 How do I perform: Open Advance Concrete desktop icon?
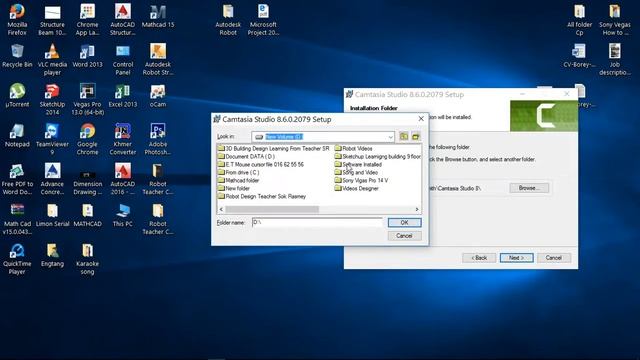point(52,179)
